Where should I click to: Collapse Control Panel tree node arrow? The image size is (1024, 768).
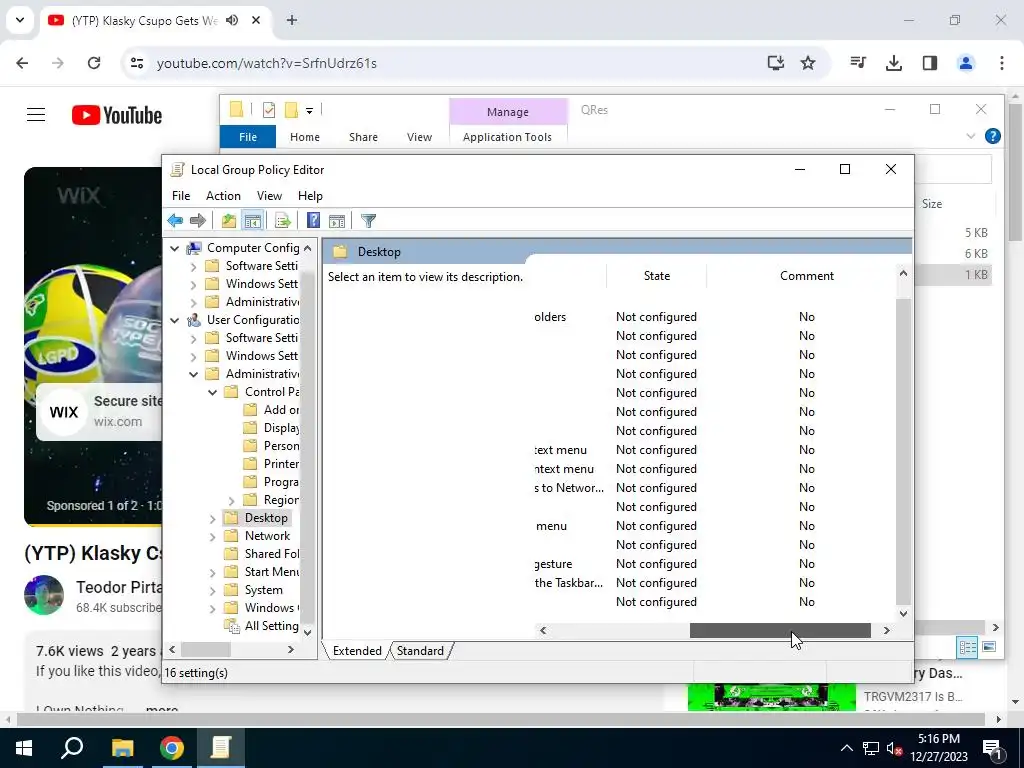[x=212, y=392]
